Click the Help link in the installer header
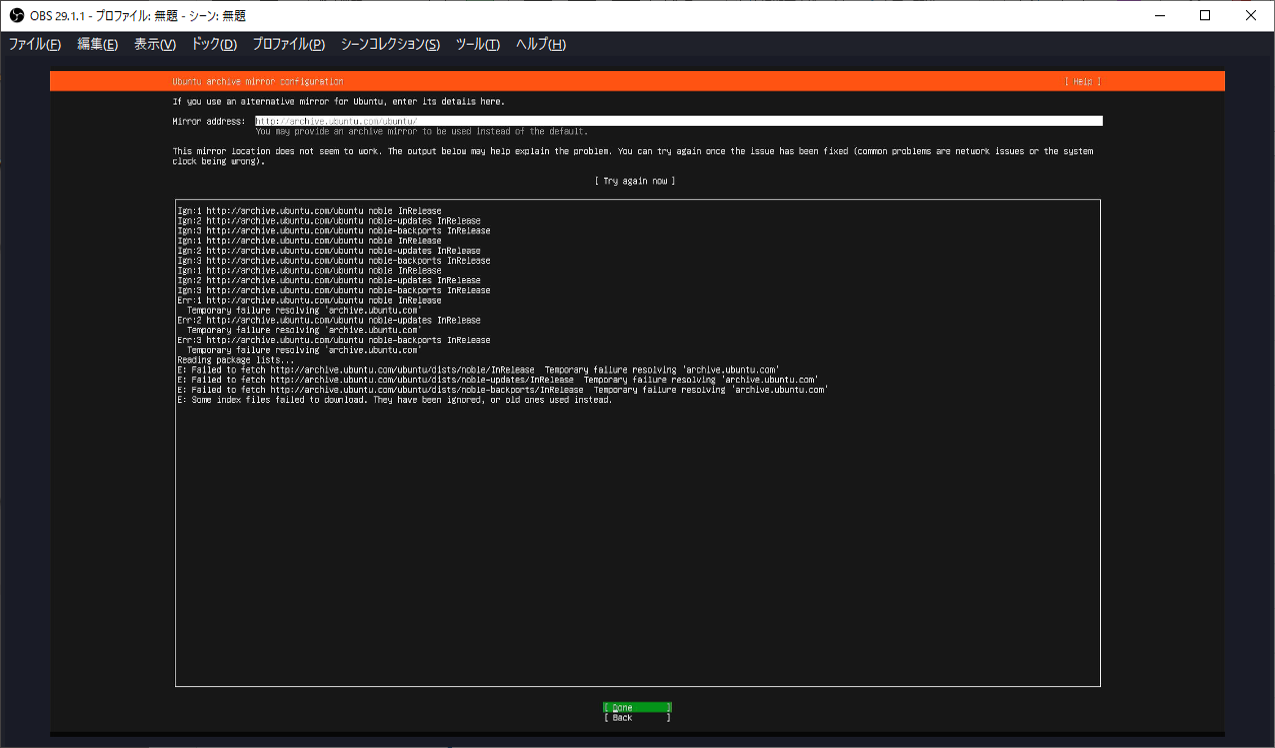 tap(1084, 81)
